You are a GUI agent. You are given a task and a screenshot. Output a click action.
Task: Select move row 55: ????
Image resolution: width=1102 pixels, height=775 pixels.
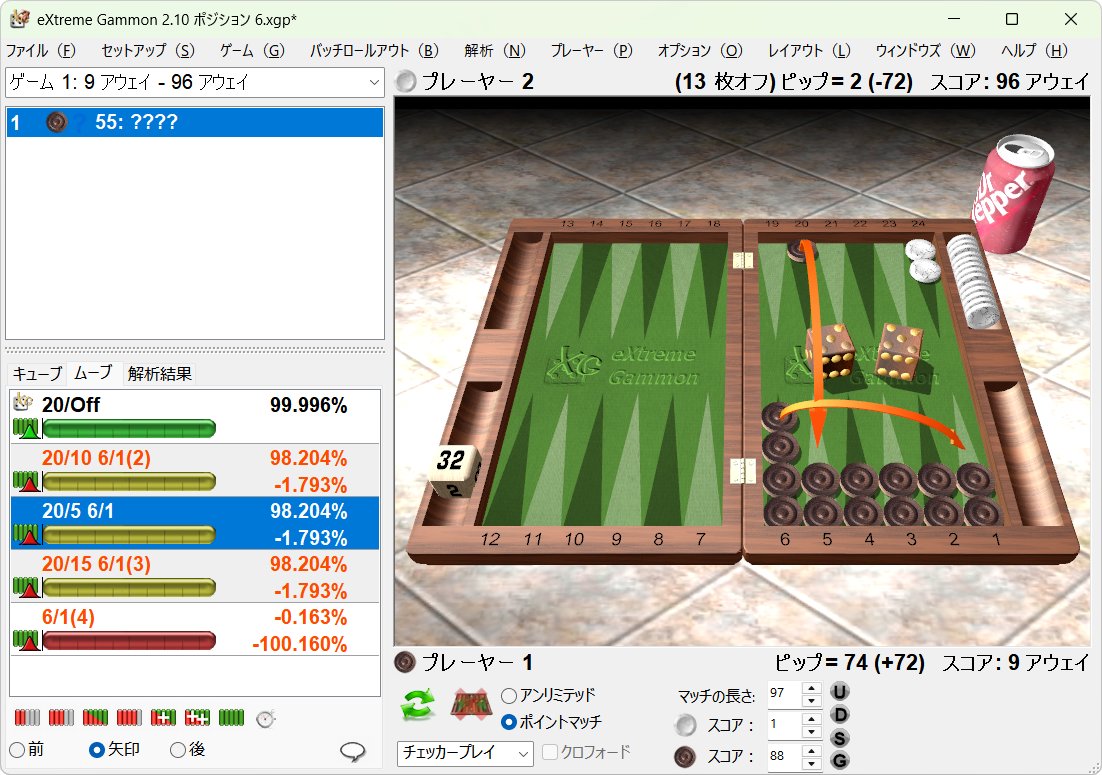tap(195, 122)
